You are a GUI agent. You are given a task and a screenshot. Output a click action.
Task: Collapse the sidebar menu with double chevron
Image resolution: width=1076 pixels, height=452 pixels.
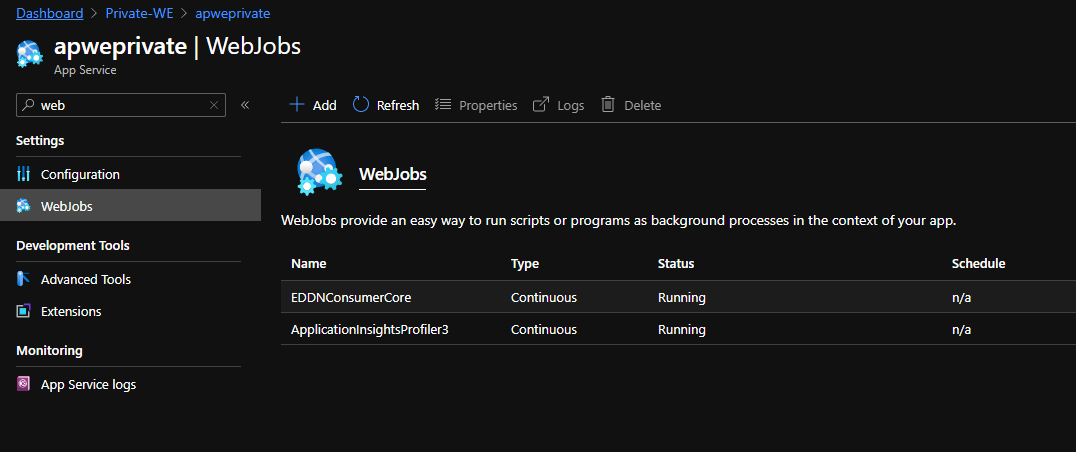pyautogui.click(x=245, y=104)
